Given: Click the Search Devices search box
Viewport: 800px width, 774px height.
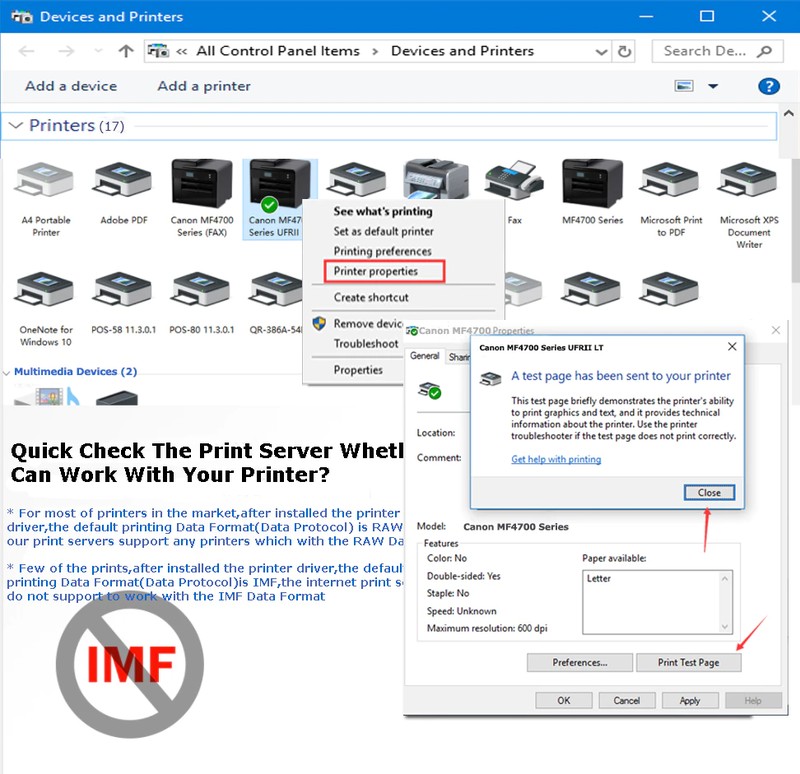Looking at the screenshot, I should (x=710, y=51).
